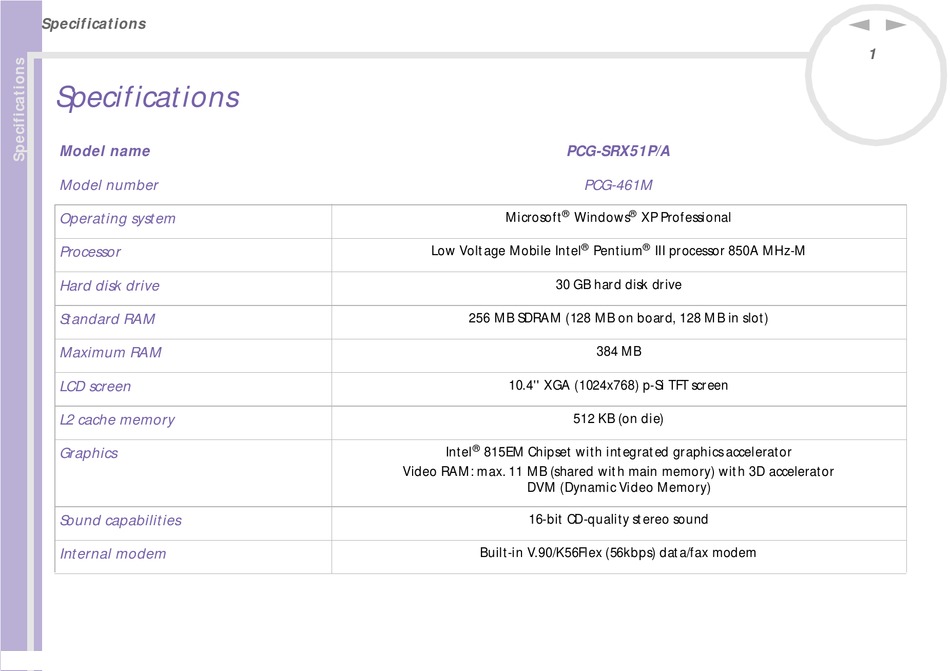The width and height of the screenshot is (950, 671).
Task: Click the Model name label
Action: click(x=105, y=151)
